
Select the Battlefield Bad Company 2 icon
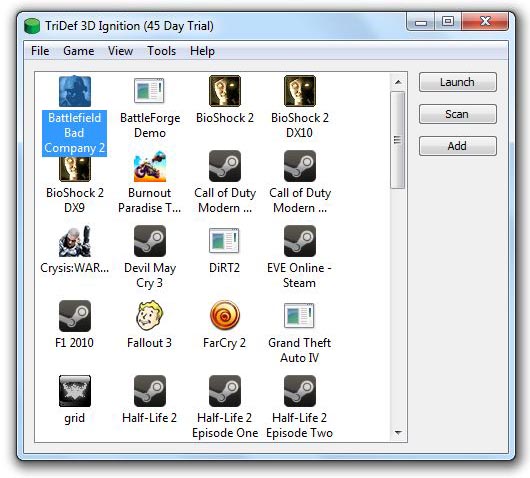(x=75, y=91)
